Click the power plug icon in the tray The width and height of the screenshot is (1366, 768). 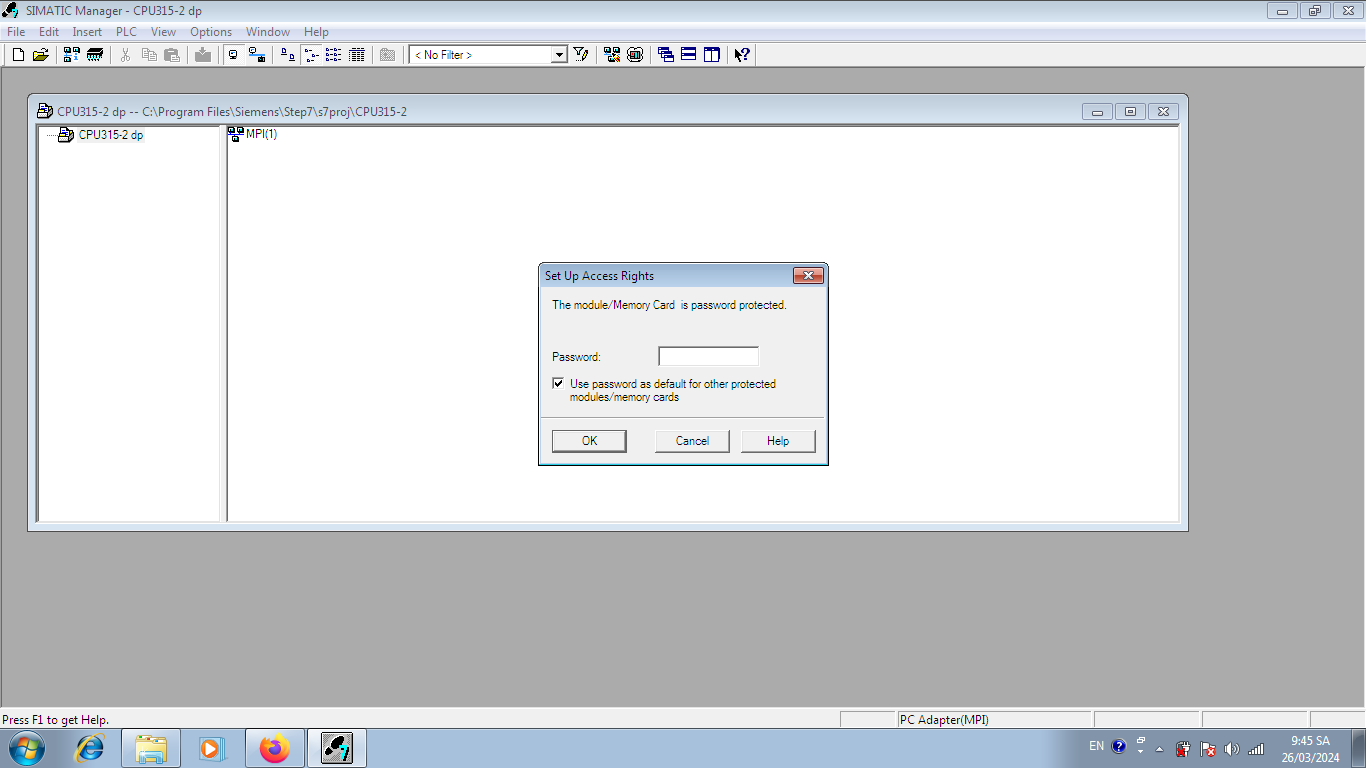[x=1183, y=749]
